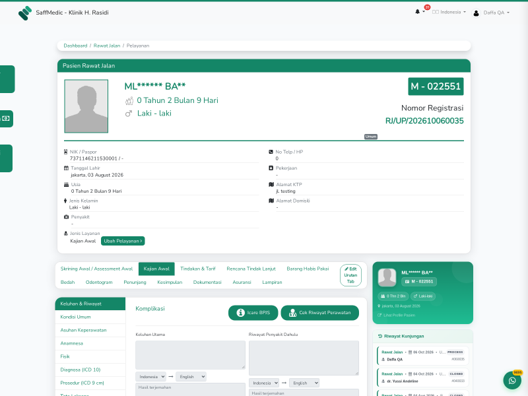Switch to the Penunjang tab
The image size is (528, 396).
coord(135,282)
